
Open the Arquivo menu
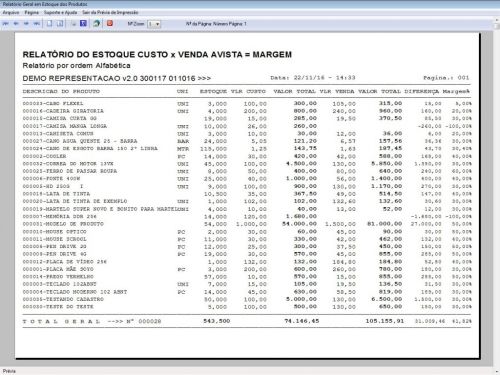point(11,12)
